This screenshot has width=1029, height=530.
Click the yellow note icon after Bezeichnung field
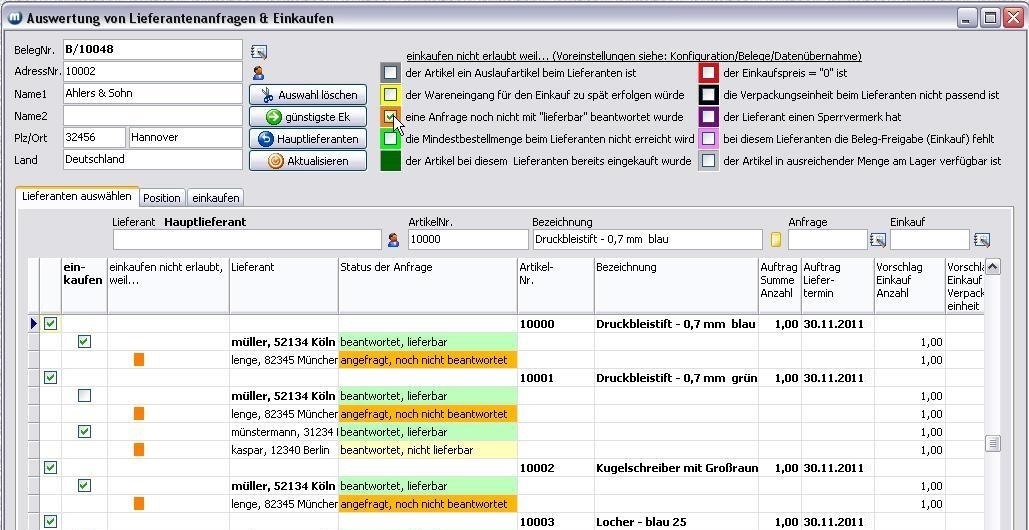[x=775, y=240]
